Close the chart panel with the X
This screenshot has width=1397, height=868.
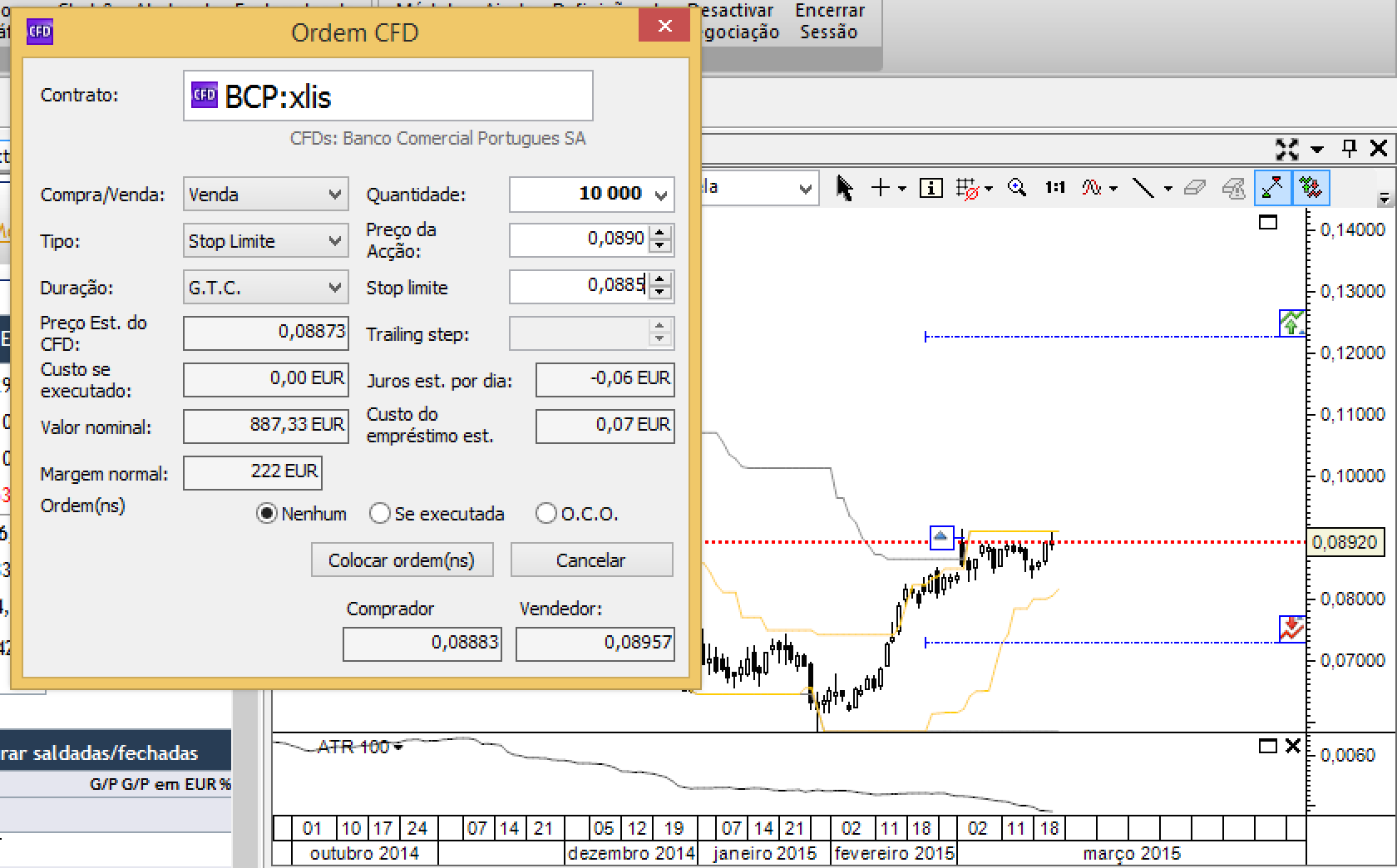1379,149
